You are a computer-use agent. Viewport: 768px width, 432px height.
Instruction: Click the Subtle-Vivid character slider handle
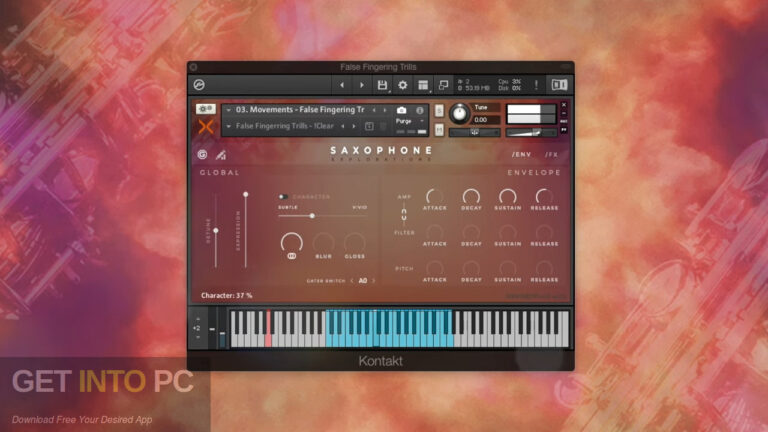tap(312, 216)
